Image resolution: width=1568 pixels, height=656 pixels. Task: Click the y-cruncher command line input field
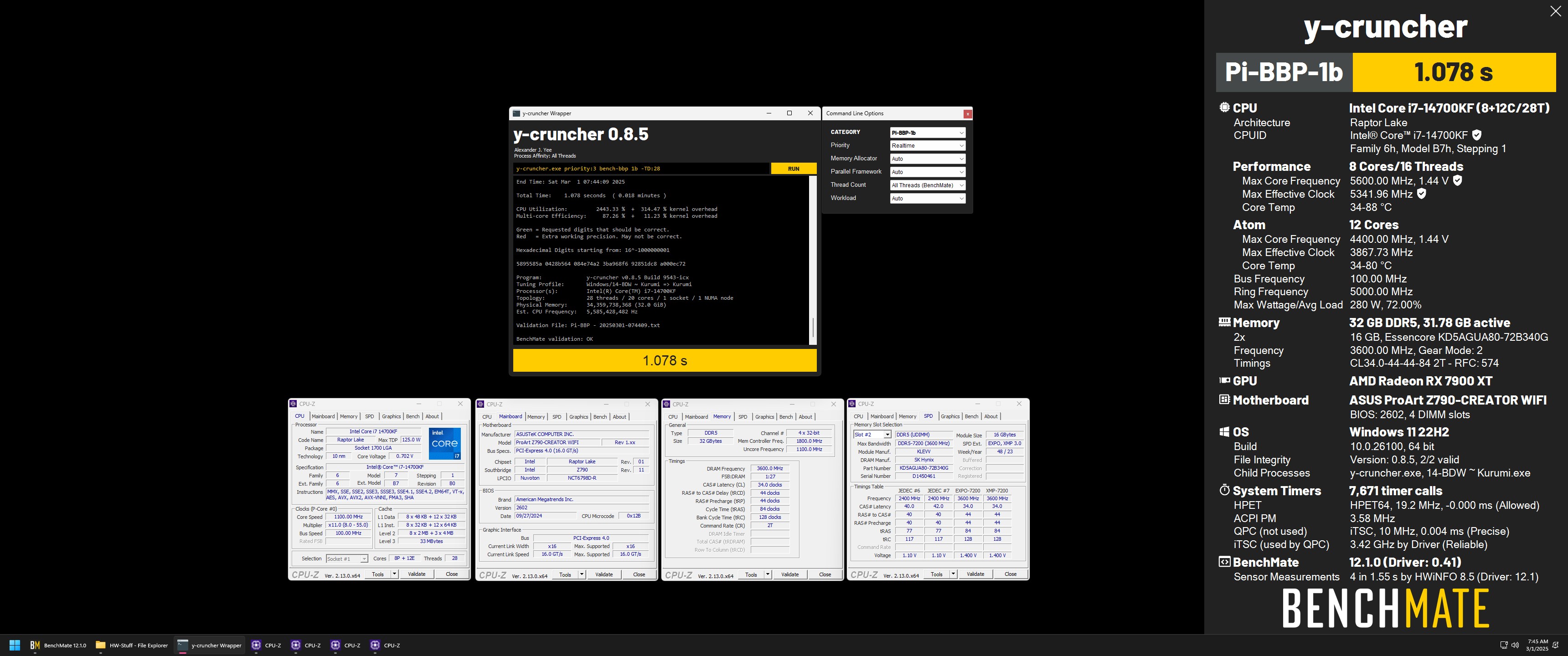(641, 169)
